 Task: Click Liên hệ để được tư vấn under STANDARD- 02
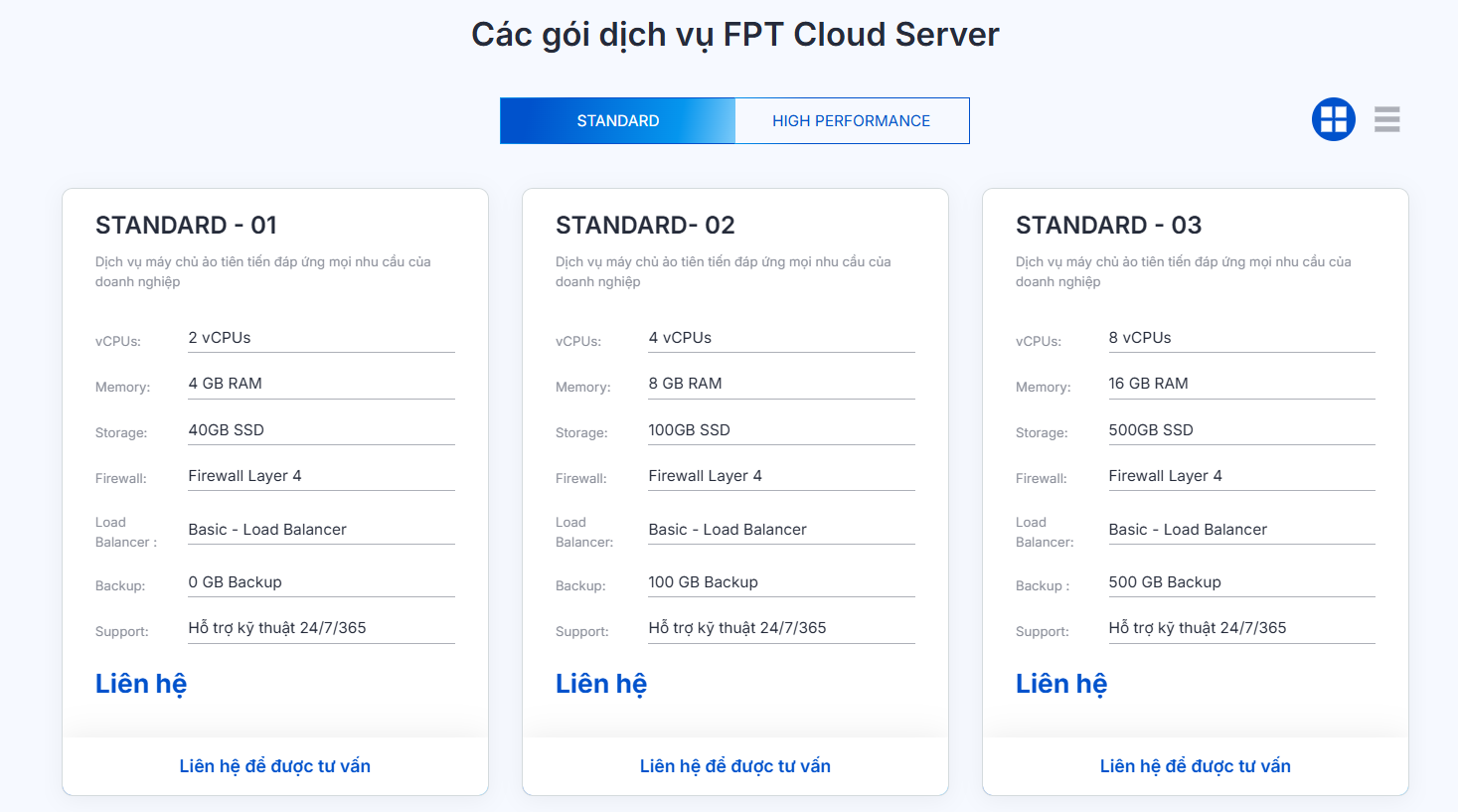point(734,765)
